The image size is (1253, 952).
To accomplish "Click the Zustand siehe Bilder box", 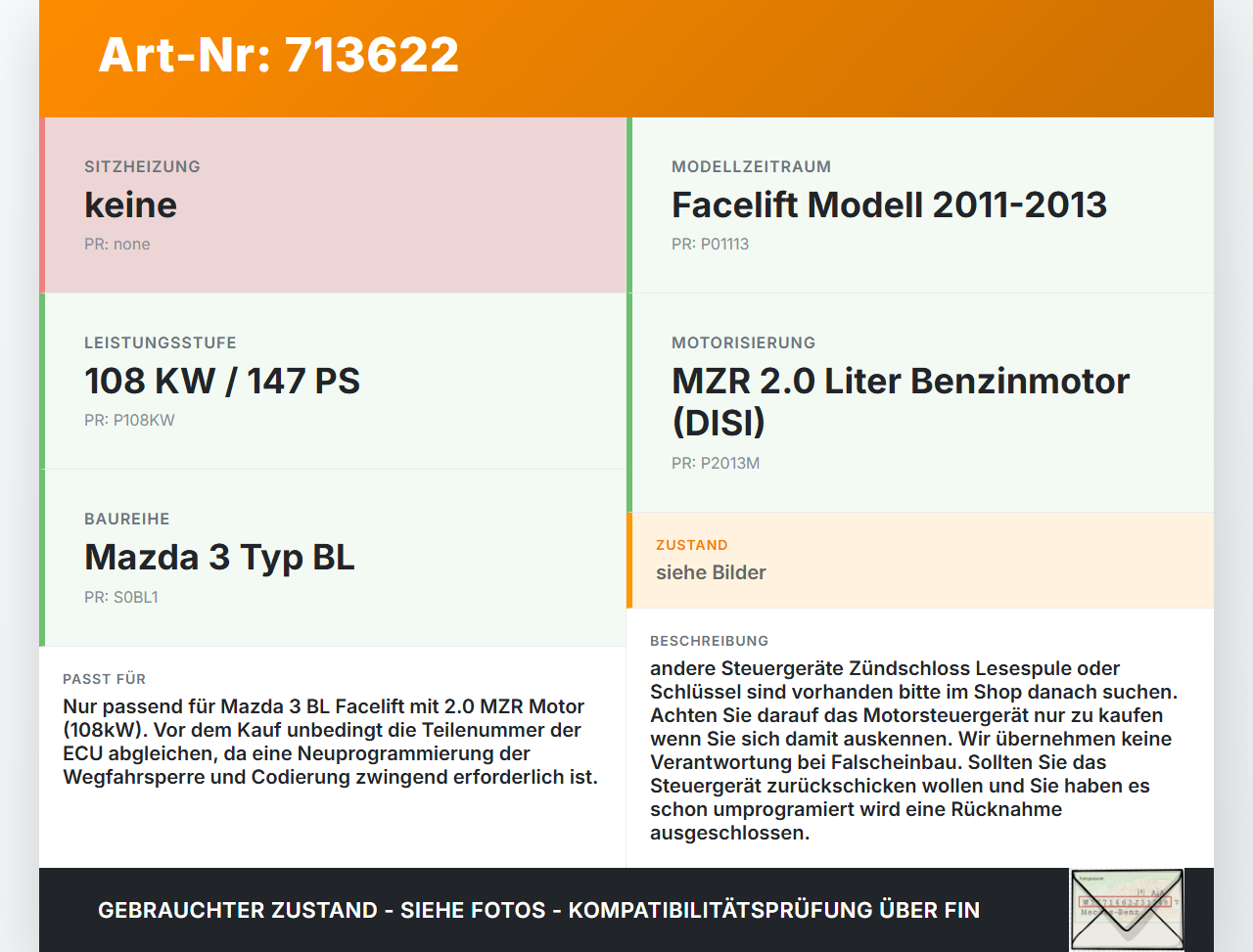I will (x=920, y=561).
